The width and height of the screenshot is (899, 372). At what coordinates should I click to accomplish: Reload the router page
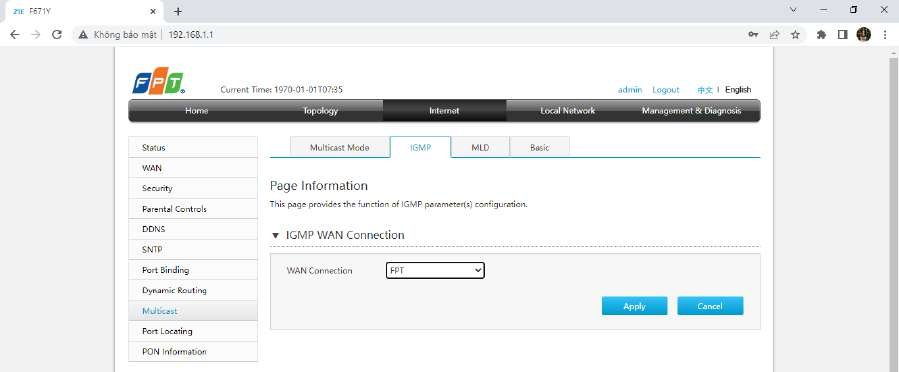[56, 34]
